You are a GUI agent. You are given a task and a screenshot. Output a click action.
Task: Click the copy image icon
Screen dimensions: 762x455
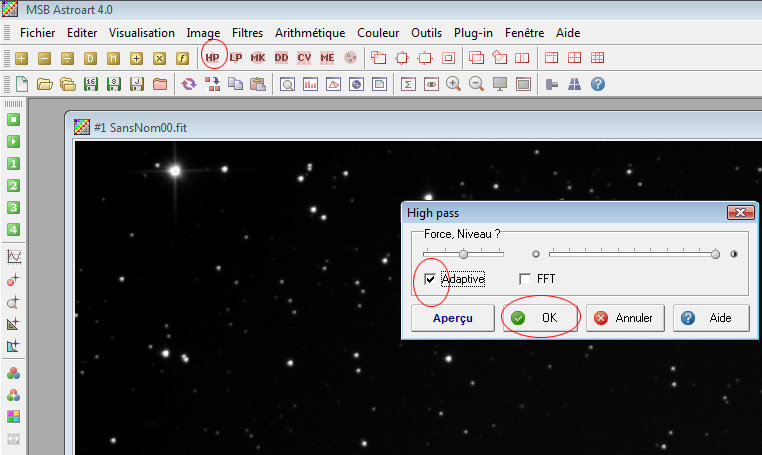click(235, 84)
